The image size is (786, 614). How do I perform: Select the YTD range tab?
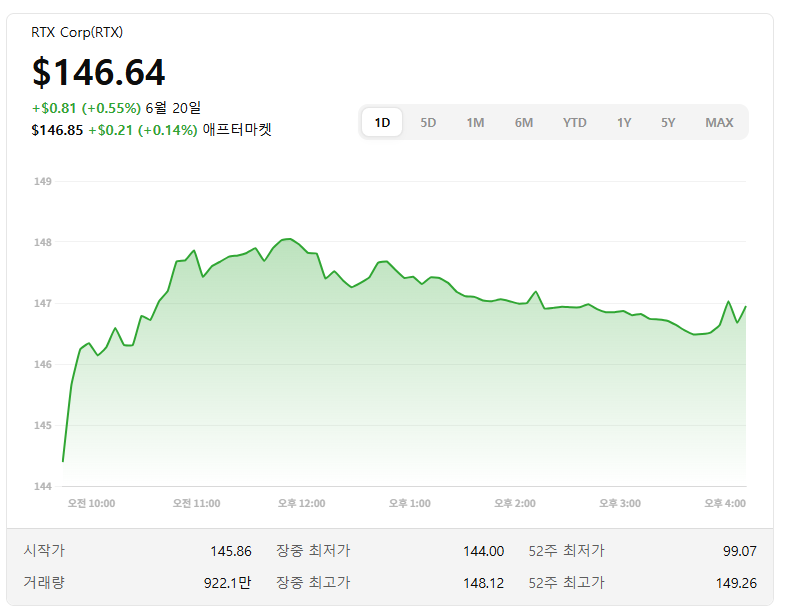pos(574,122)
